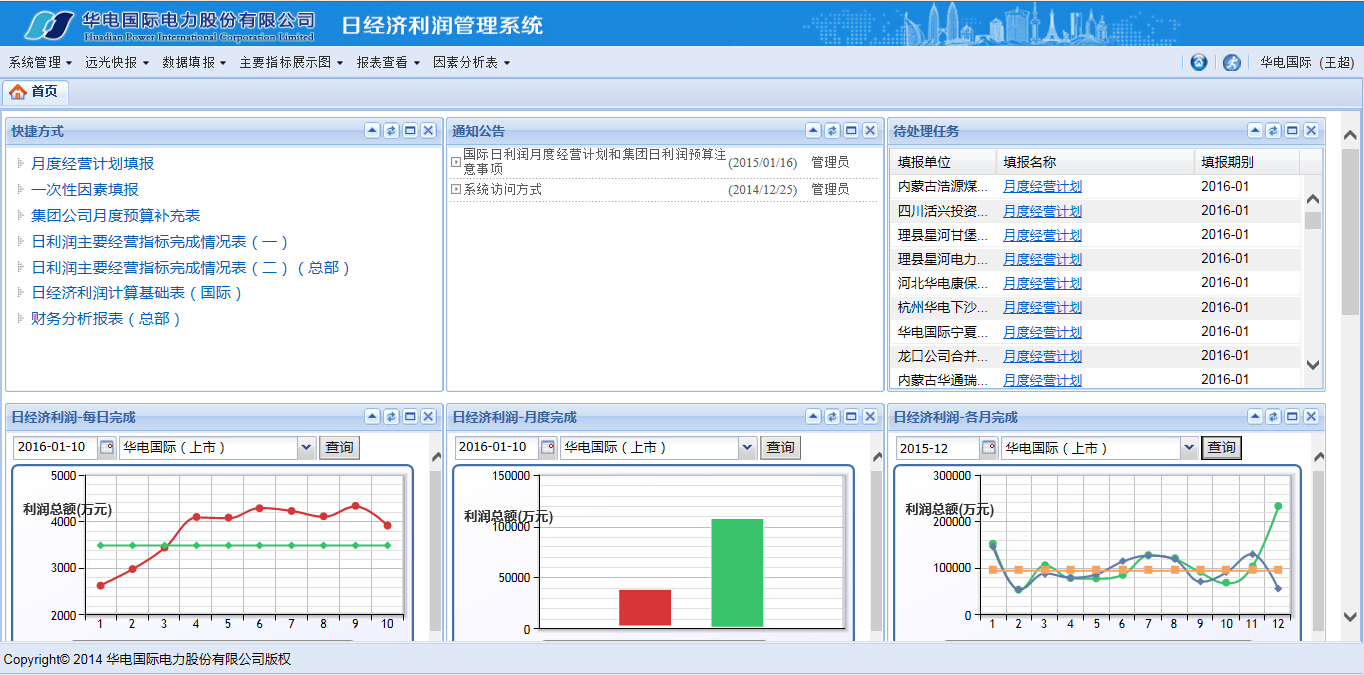1364x675 pixels.
Task: Open calendar picker in 每日完成 panel
Action: click(x=107, y=448)
